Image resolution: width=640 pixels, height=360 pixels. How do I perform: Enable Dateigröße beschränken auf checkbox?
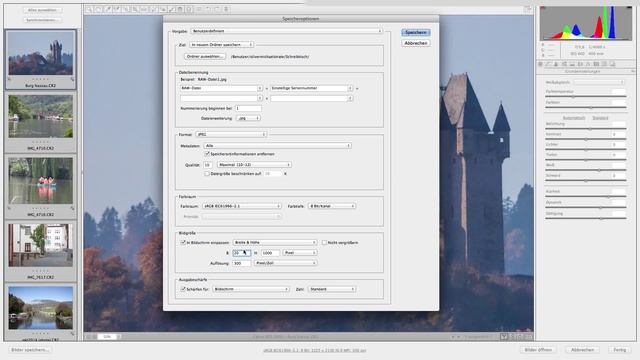tap(207, 173)
